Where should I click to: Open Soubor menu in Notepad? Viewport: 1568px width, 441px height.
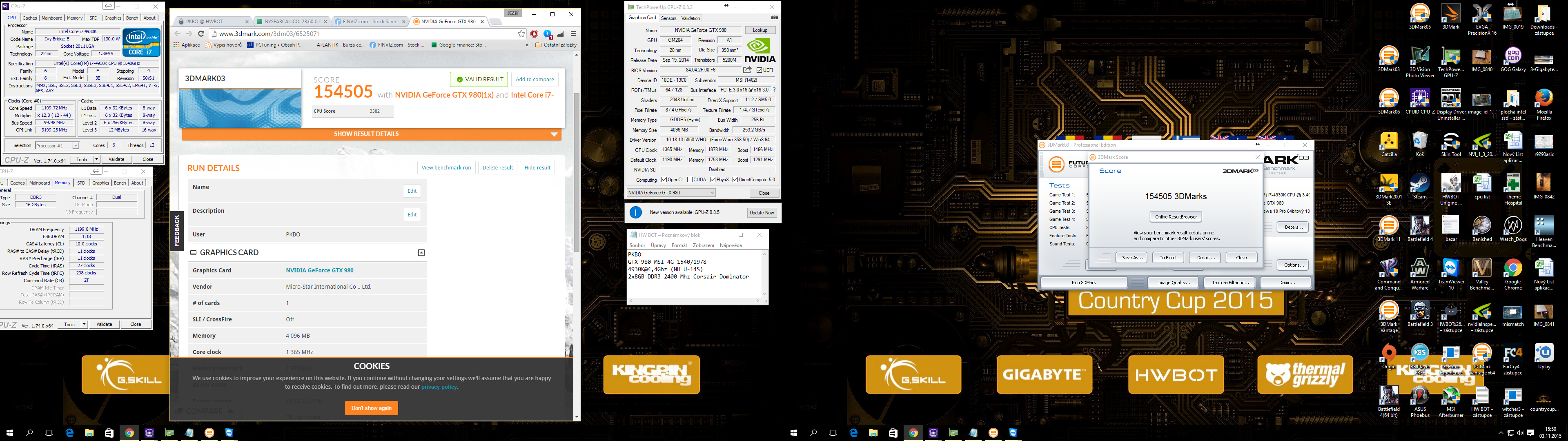point(637,245)
